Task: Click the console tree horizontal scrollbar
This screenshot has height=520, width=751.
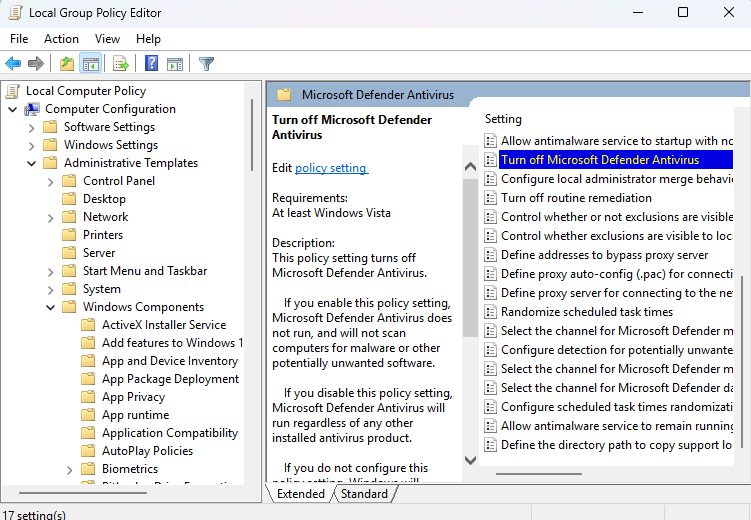Action: pos(83,492)
